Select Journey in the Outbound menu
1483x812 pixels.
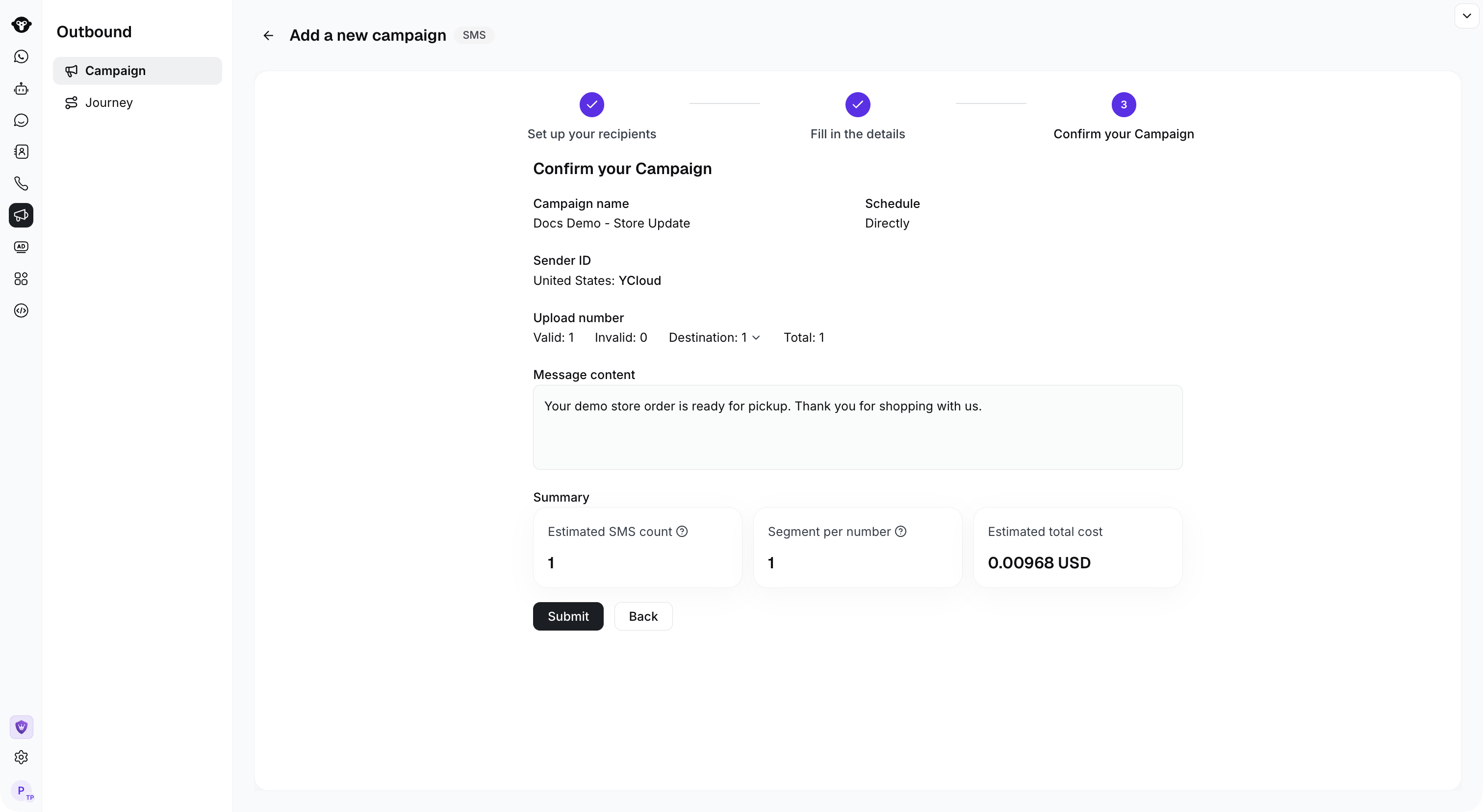click(138, 102)
